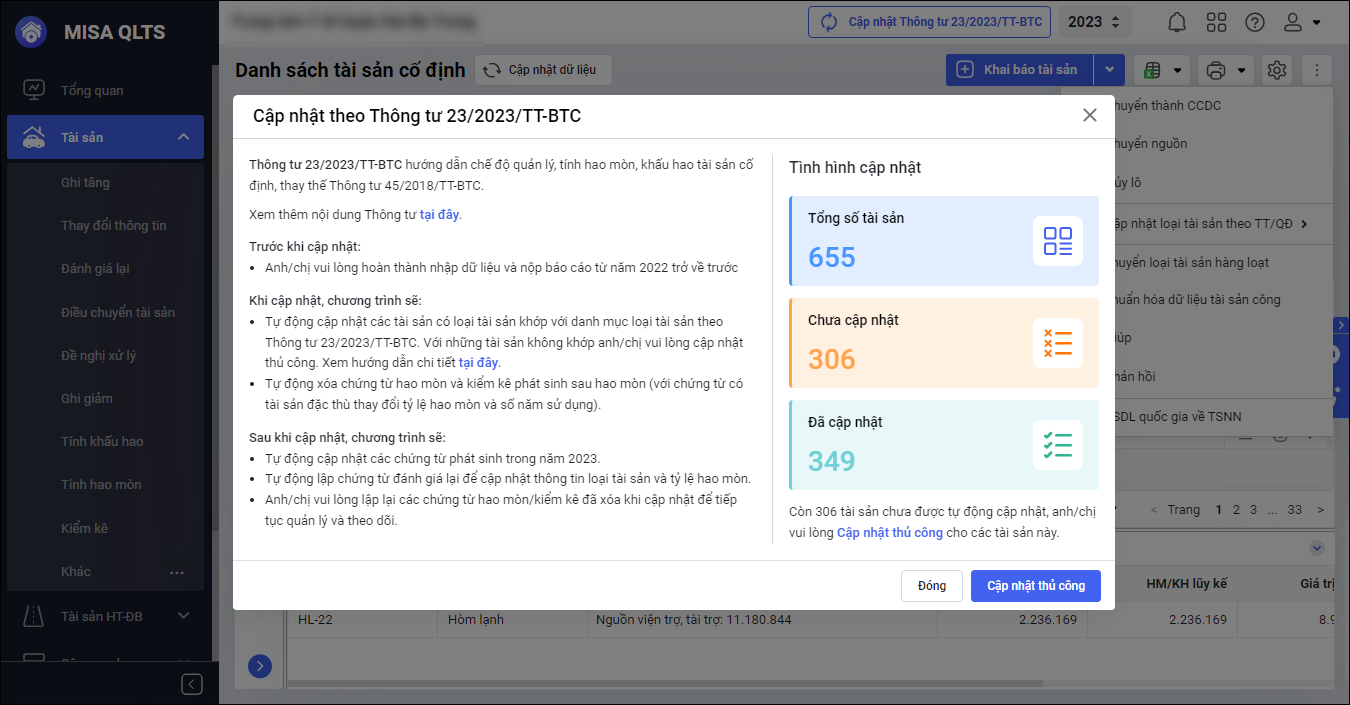Click the Đã cập nhật 349 card
The height and width of the screenshot is (705, 1350).
point(944,445)
